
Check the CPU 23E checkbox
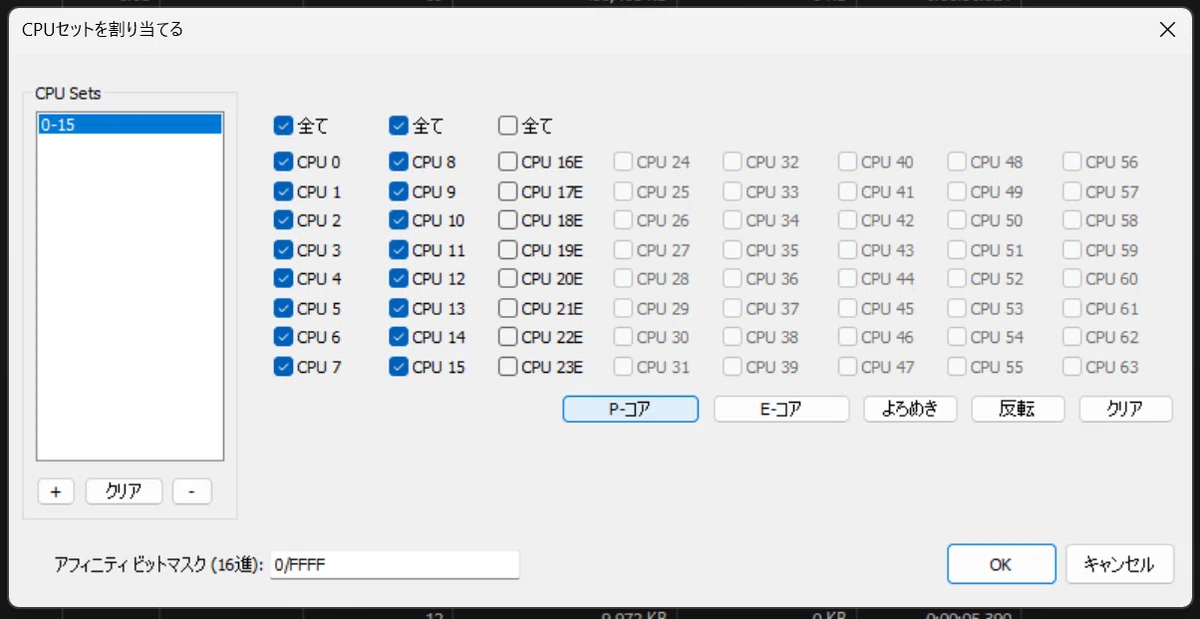(508, 367)
